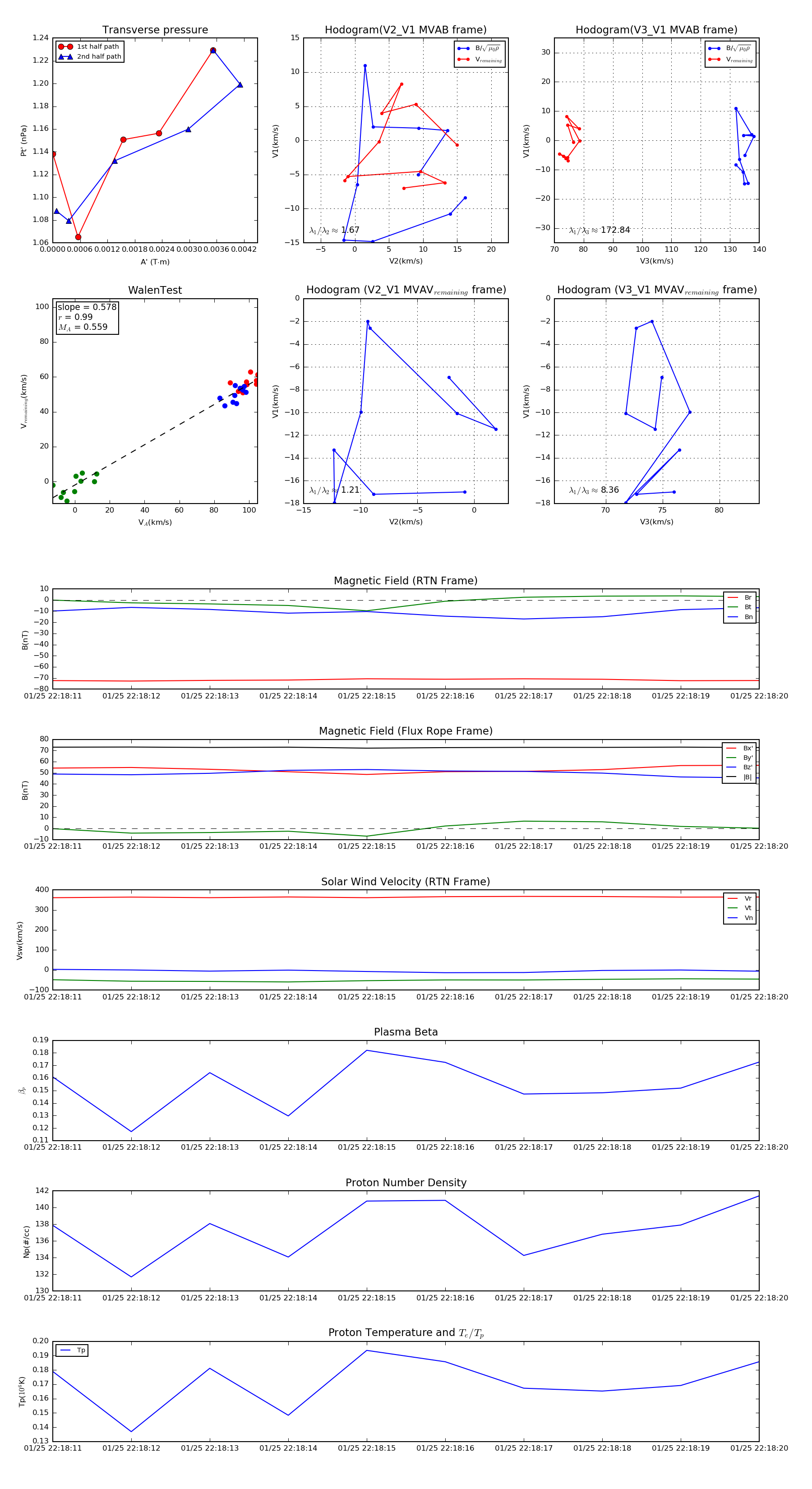Click the "A' (T·m)" x-axis label

[155, 262]
